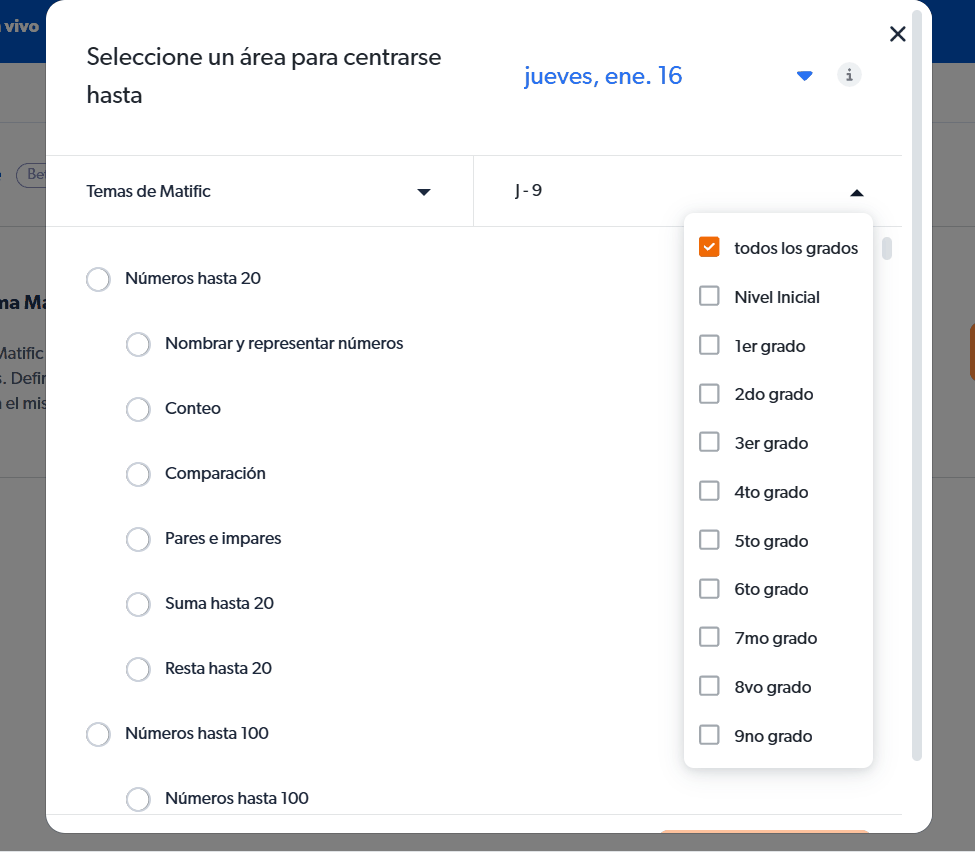Pick the Pares e impares topic
This screenshot has height=852, width=975.
coord(138,539)
